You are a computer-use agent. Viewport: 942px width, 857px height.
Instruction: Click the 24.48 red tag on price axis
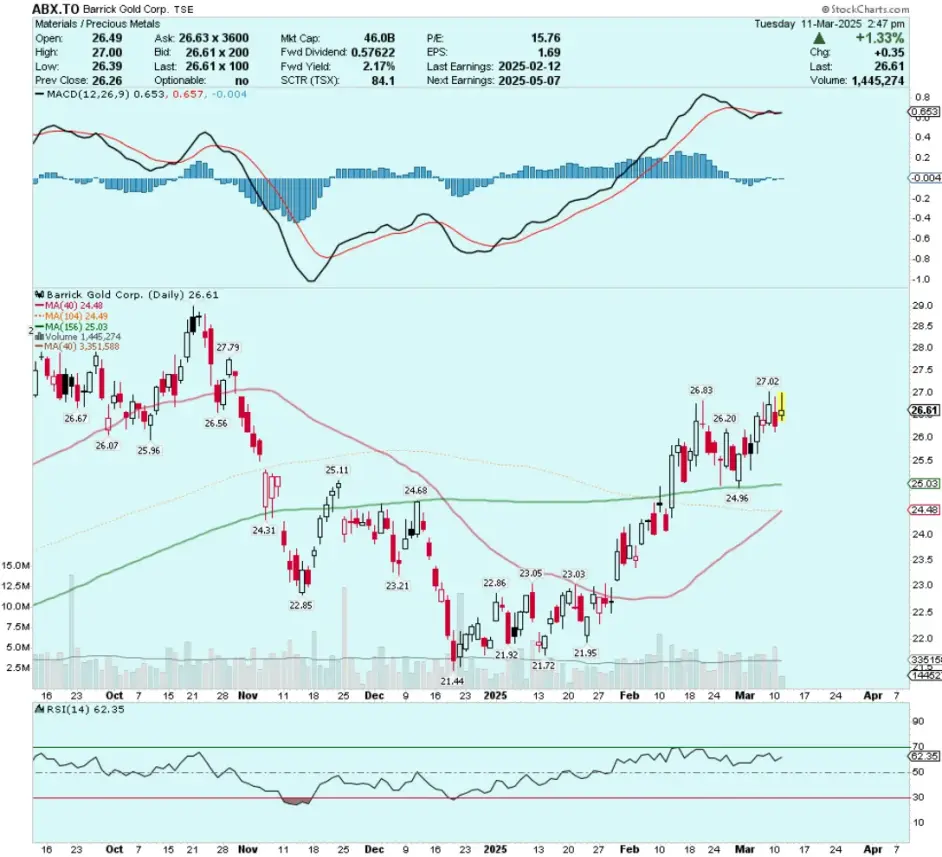click(x=925, y=510)
